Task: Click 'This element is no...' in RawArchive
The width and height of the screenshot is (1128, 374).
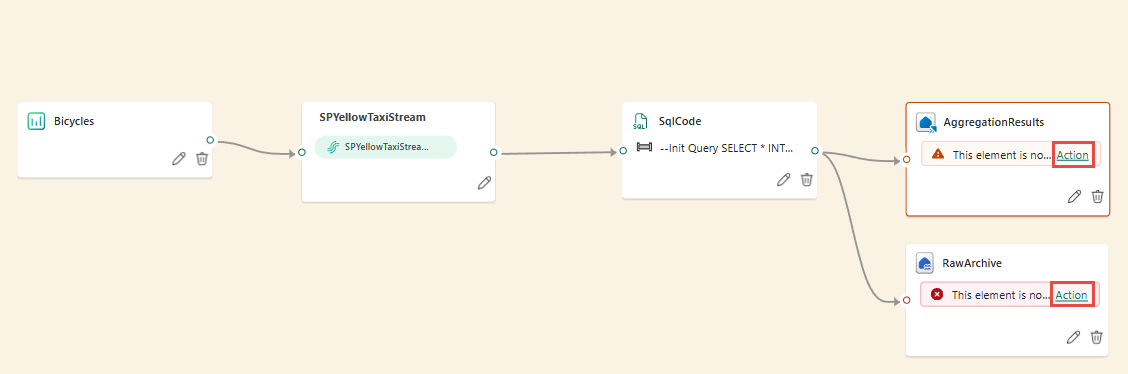Action: (x=1001, y=295)
